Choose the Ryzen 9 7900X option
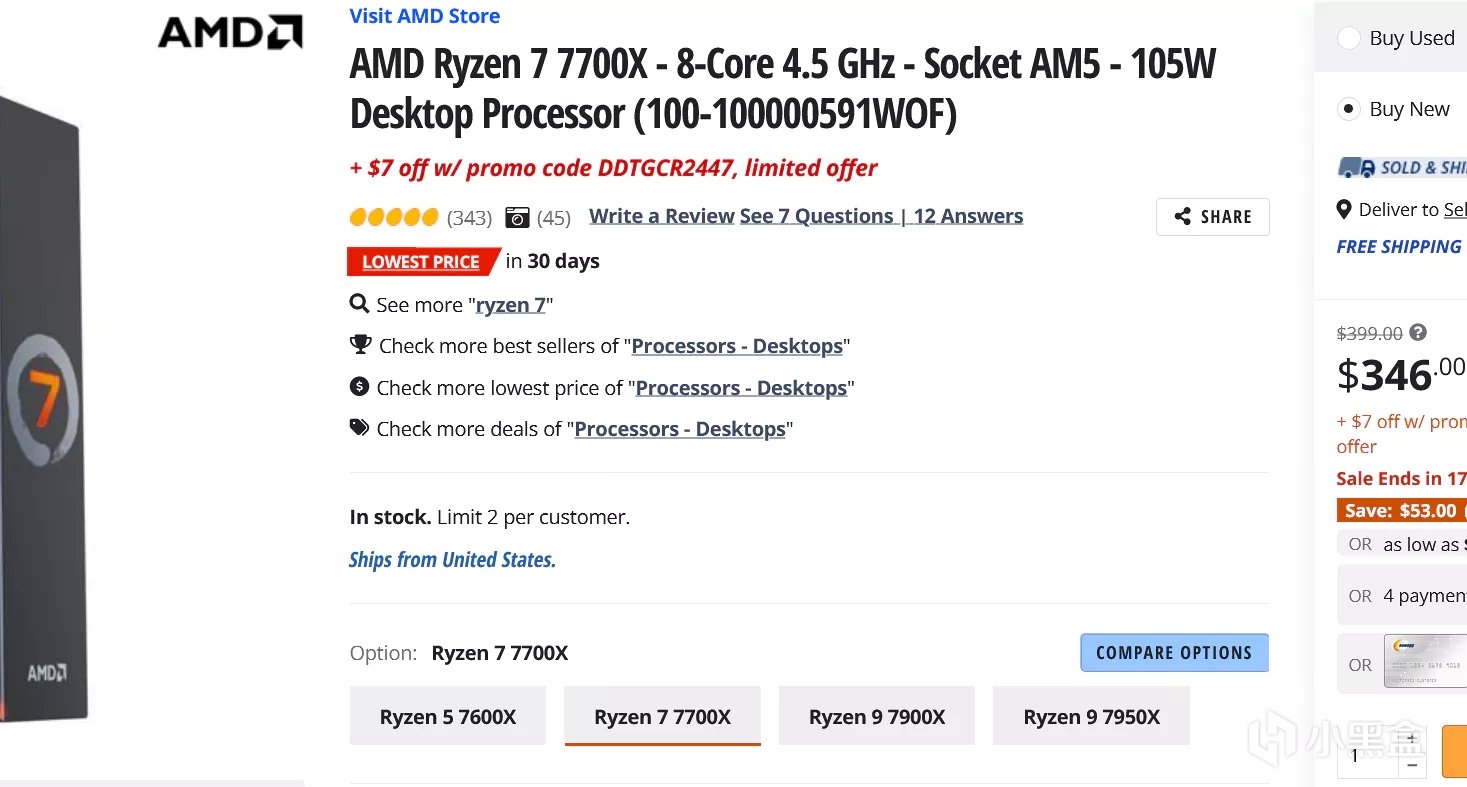 [x=876, y=716]
